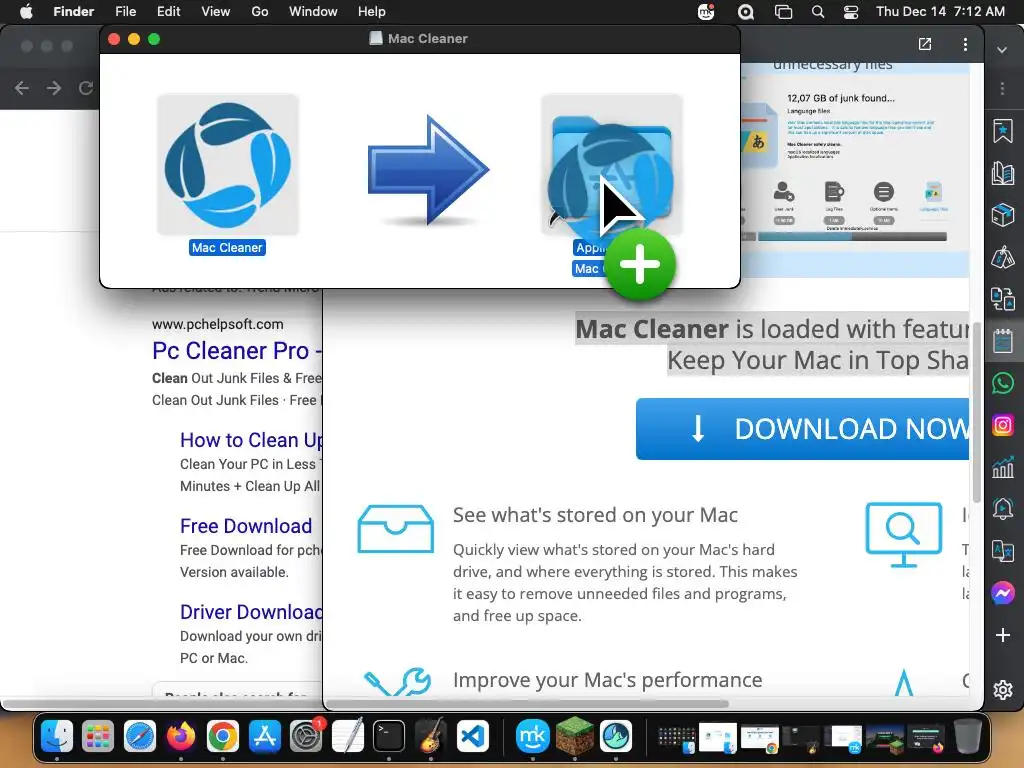The image size is (1024, 768).
Task: Open Control Center in the menu bar
Action: [x=851, y=12]
